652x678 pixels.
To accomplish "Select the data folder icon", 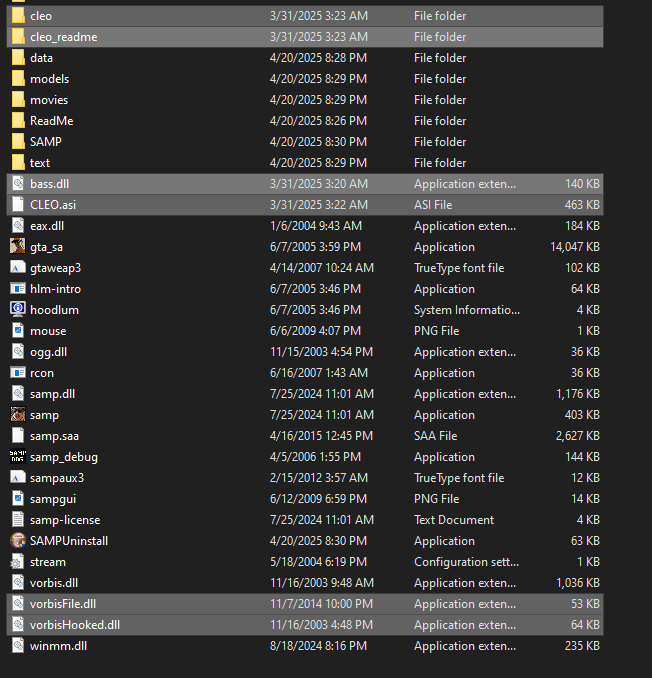I will (18, 58).
